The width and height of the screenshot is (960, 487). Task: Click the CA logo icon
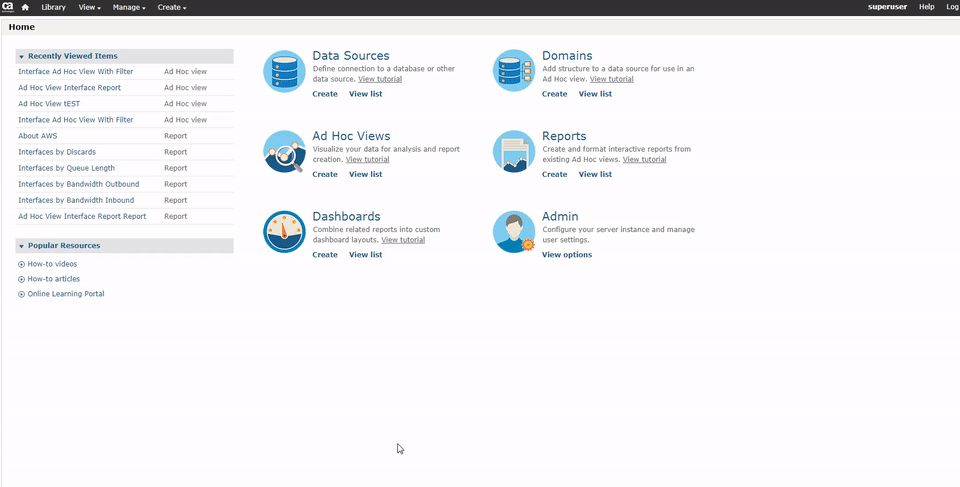tap(8, 7)
